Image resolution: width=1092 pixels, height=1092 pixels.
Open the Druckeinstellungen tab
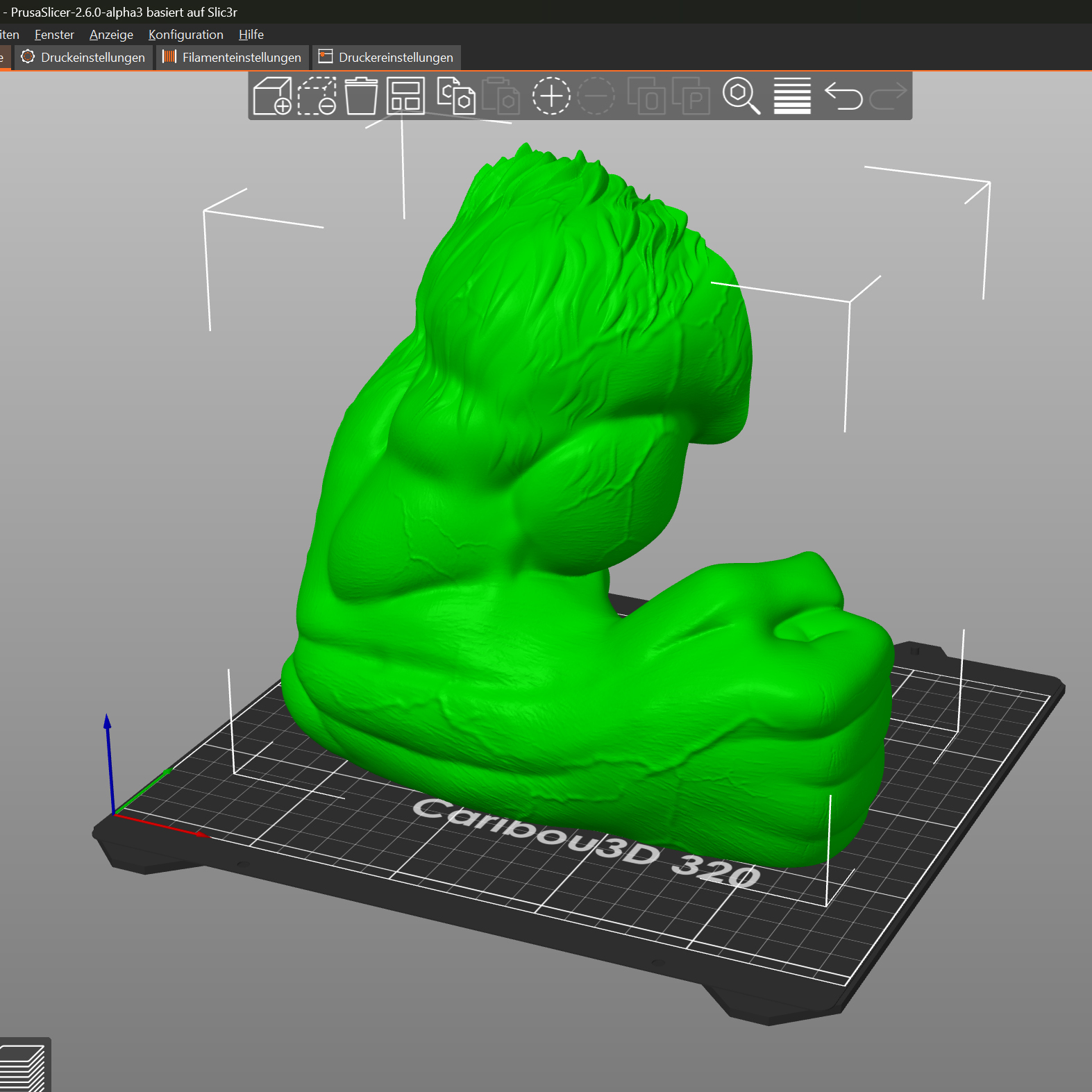83,58
